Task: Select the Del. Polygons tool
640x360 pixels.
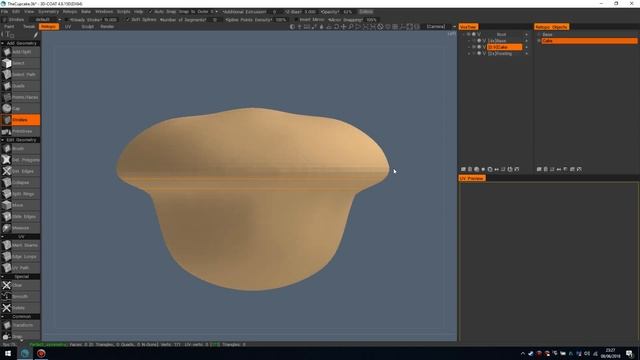Action: tap(20, 160)
